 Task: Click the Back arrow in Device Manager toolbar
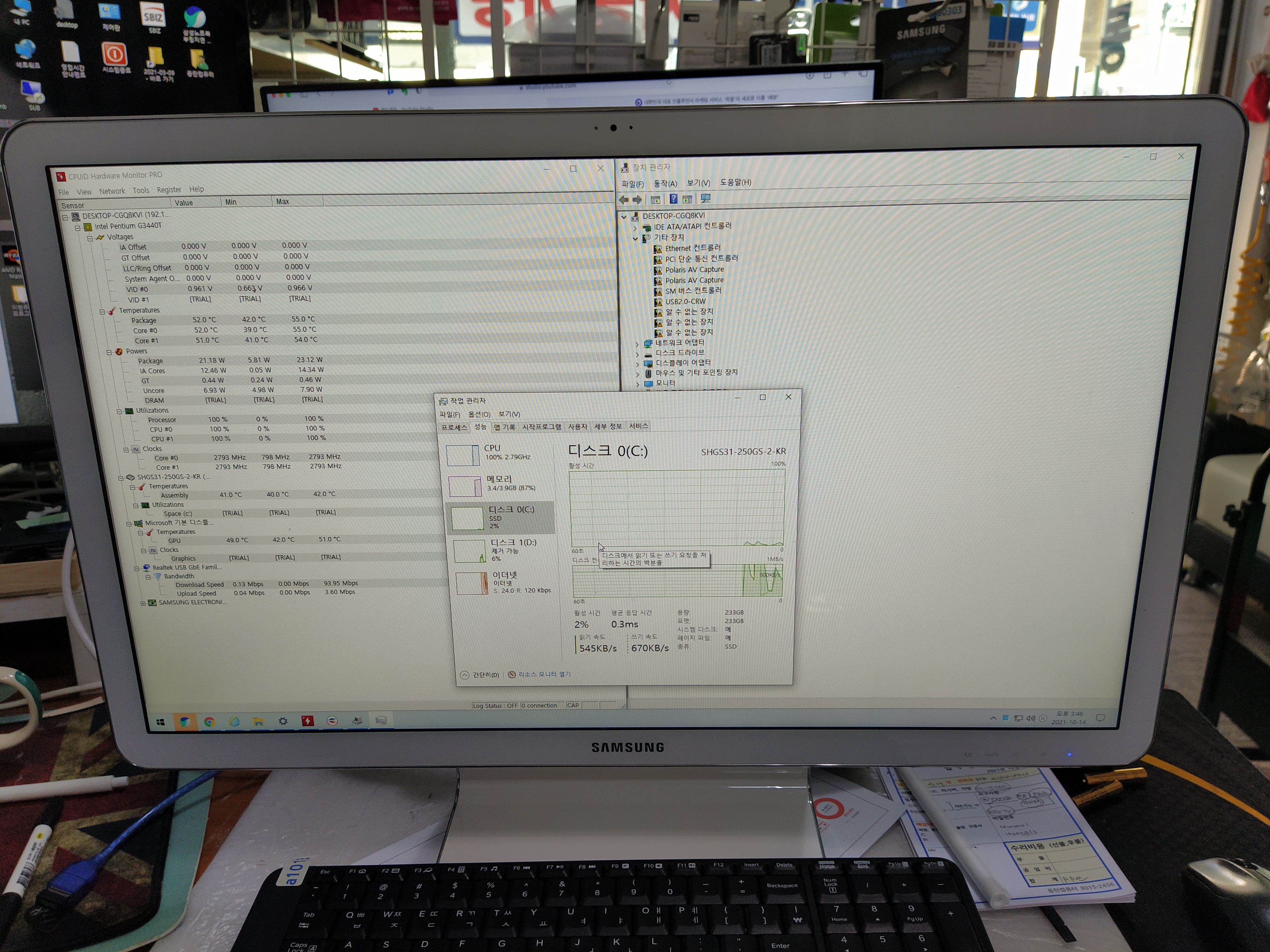[624, 200]
